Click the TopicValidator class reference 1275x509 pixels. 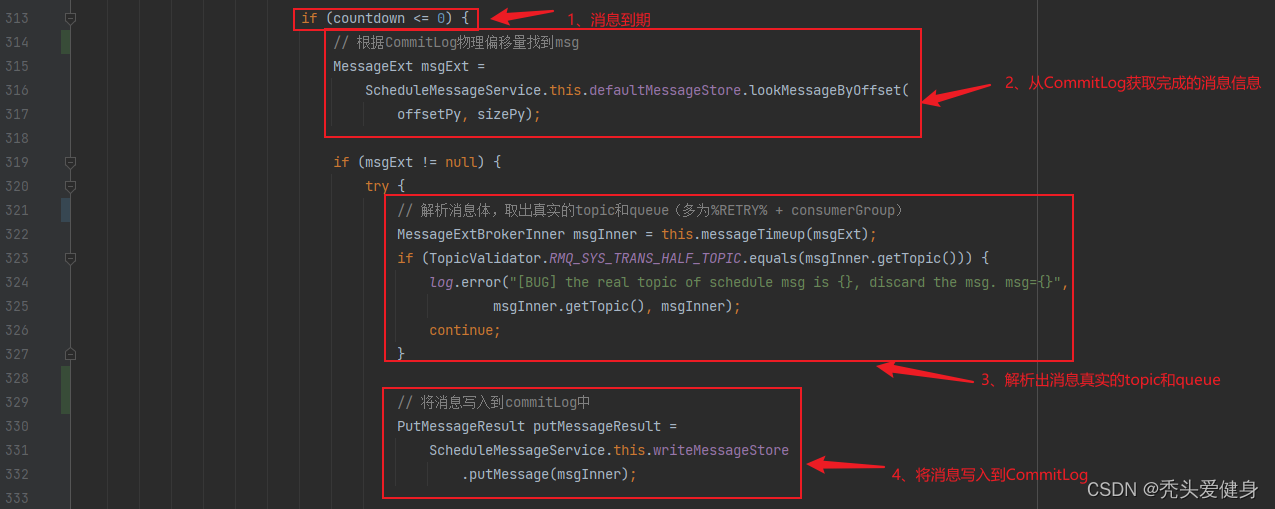pos(485,258)
